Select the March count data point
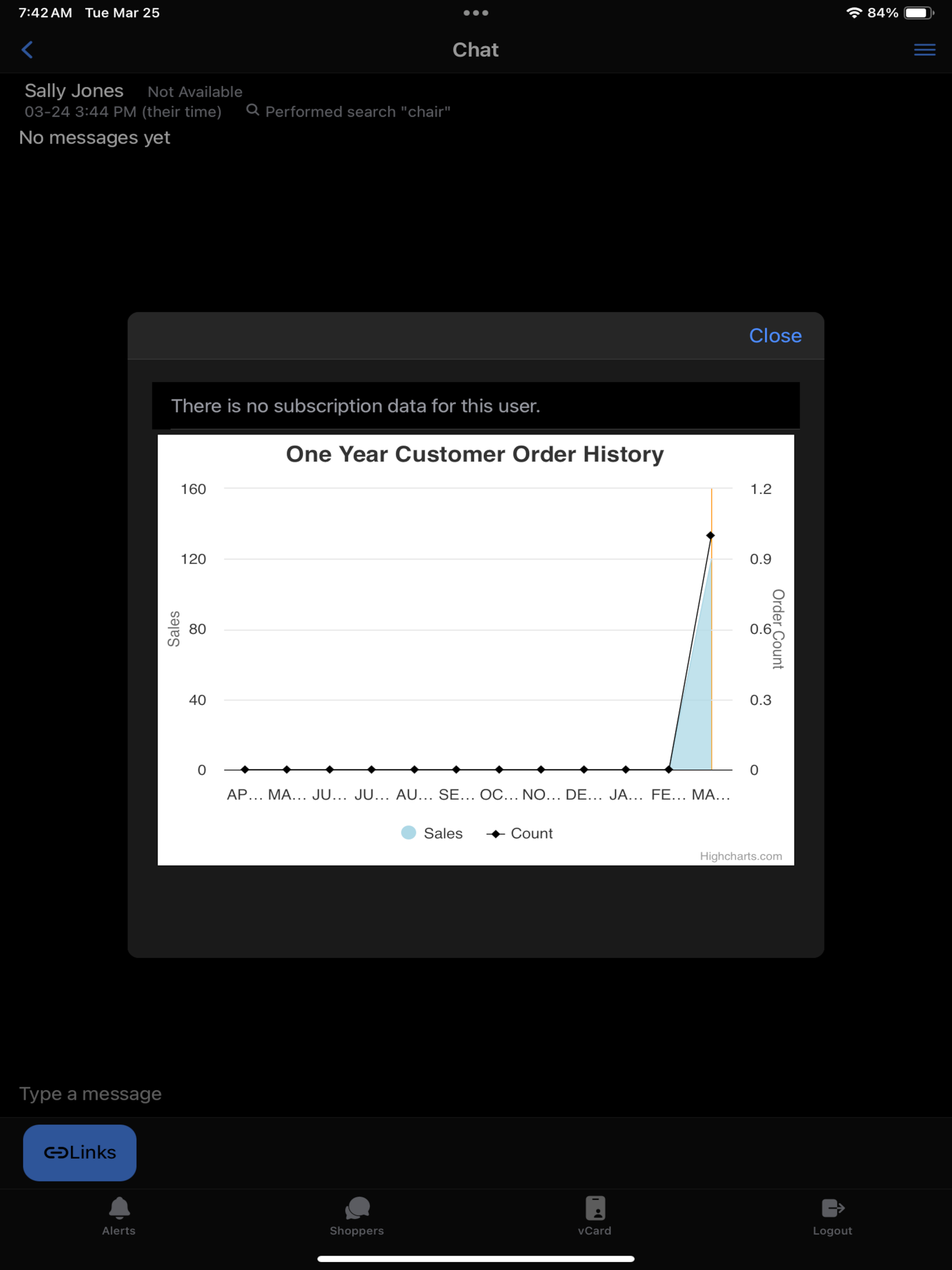952x1270 pixels. coord(710,535)
